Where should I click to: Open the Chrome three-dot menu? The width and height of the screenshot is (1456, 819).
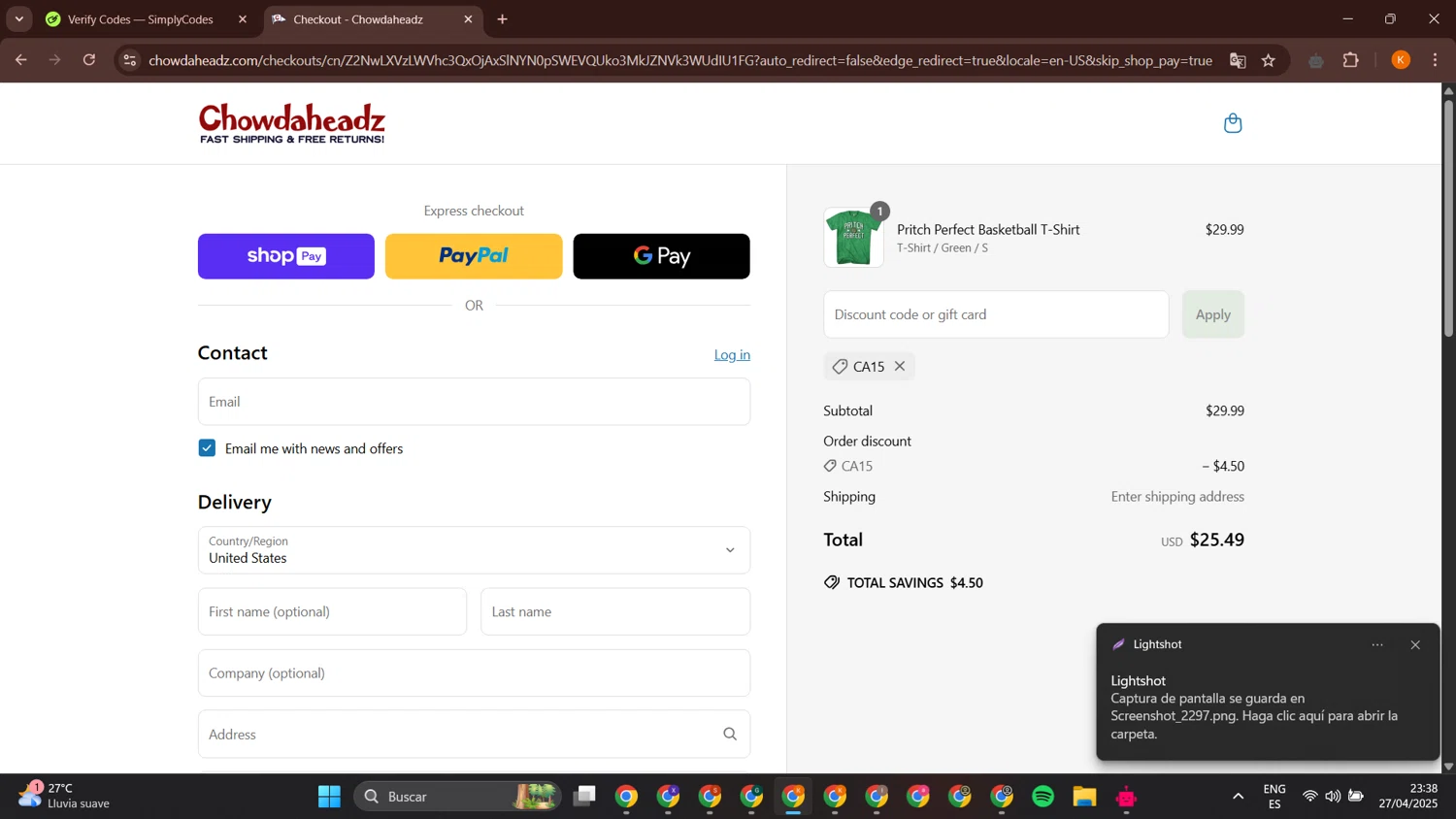click(x=1435, y=60)
